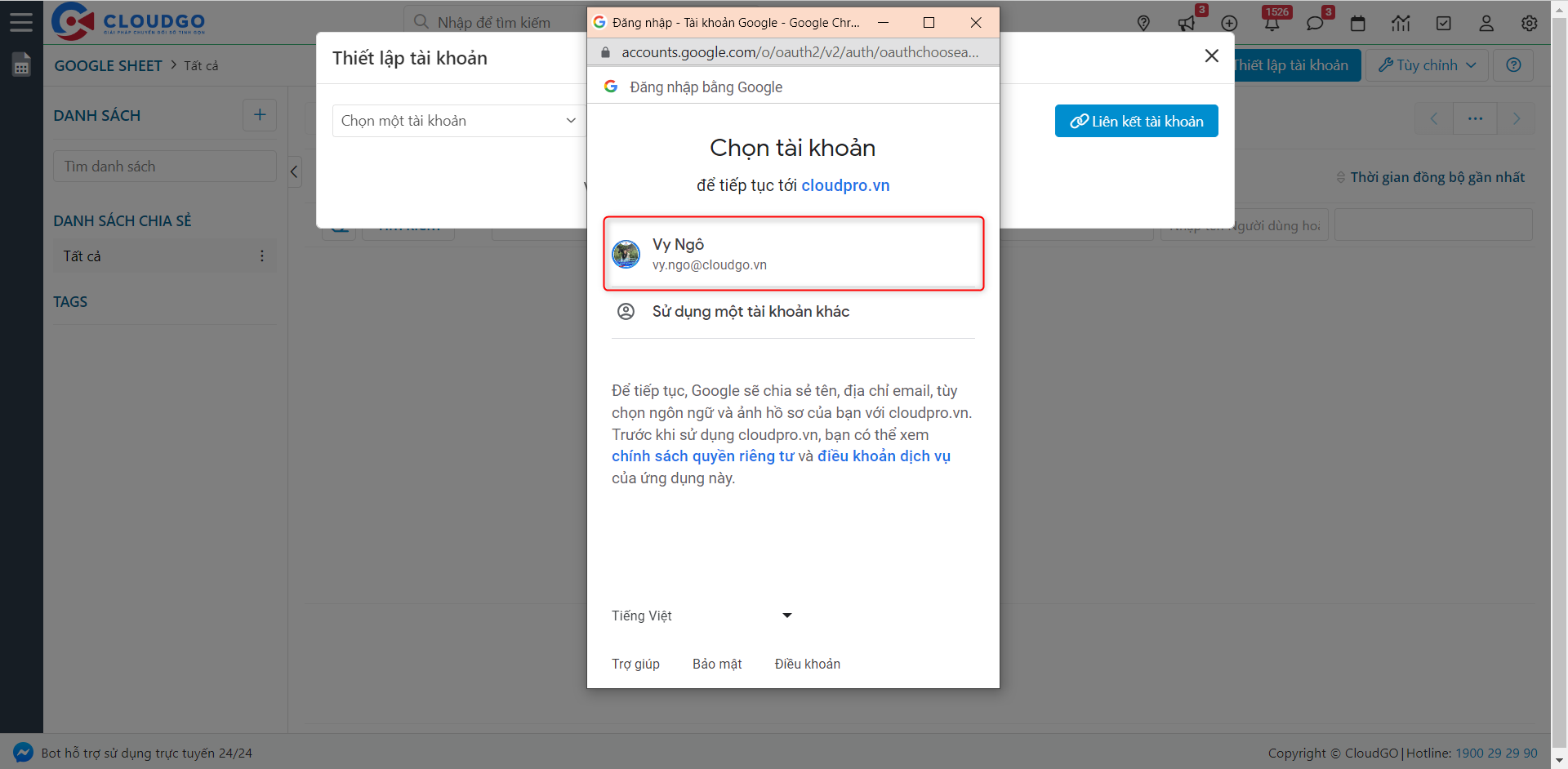1568x769 pixels.
Task: Open the GOOGLE SHEET breadcrumb menu item
Action: (108, 65)
